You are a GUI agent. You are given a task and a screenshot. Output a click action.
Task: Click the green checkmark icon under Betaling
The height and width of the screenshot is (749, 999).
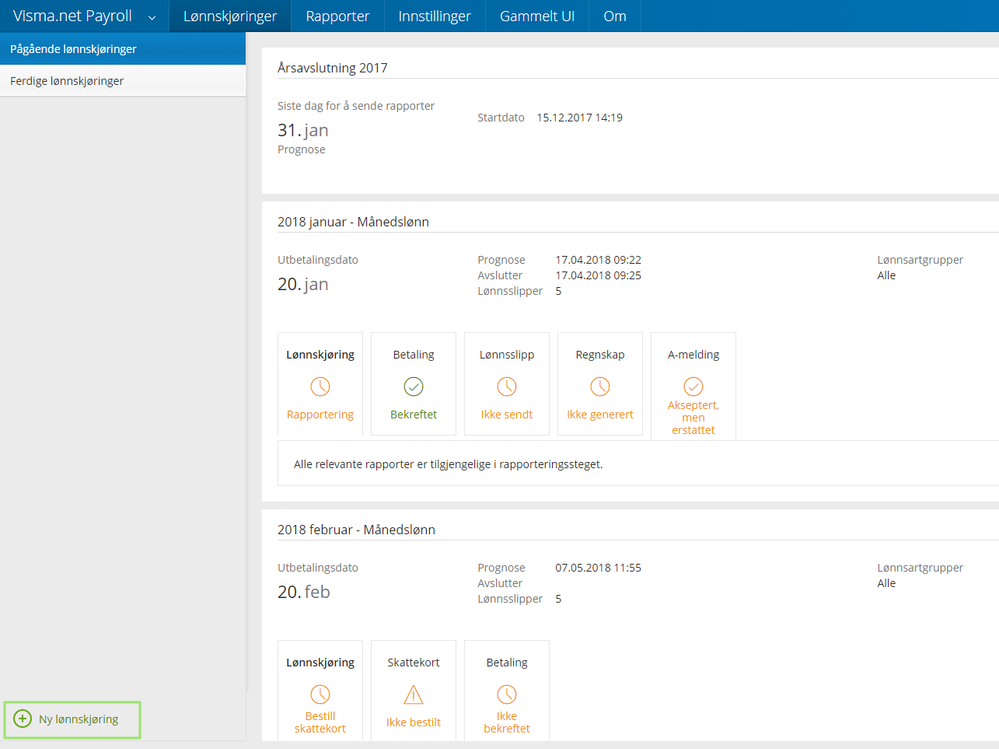413,387
